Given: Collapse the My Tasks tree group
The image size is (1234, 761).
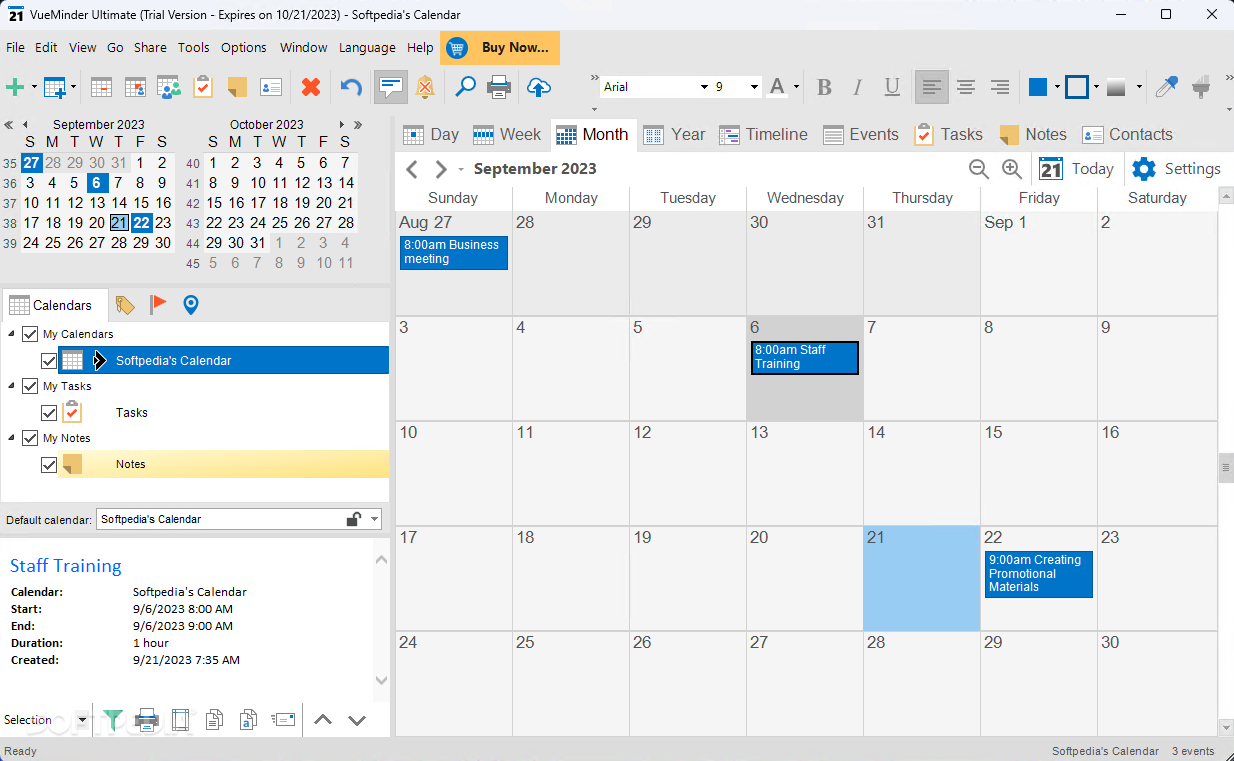Looking at the screenshot, I should pos(12,386).
